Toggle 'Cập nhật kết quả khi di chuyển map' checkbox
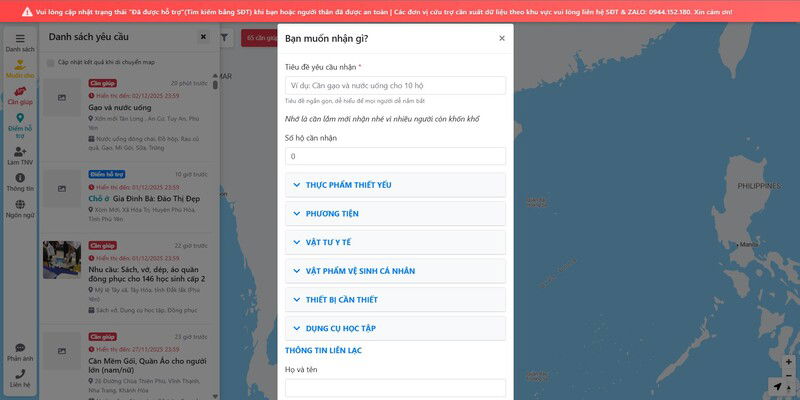 pos(49,62)
